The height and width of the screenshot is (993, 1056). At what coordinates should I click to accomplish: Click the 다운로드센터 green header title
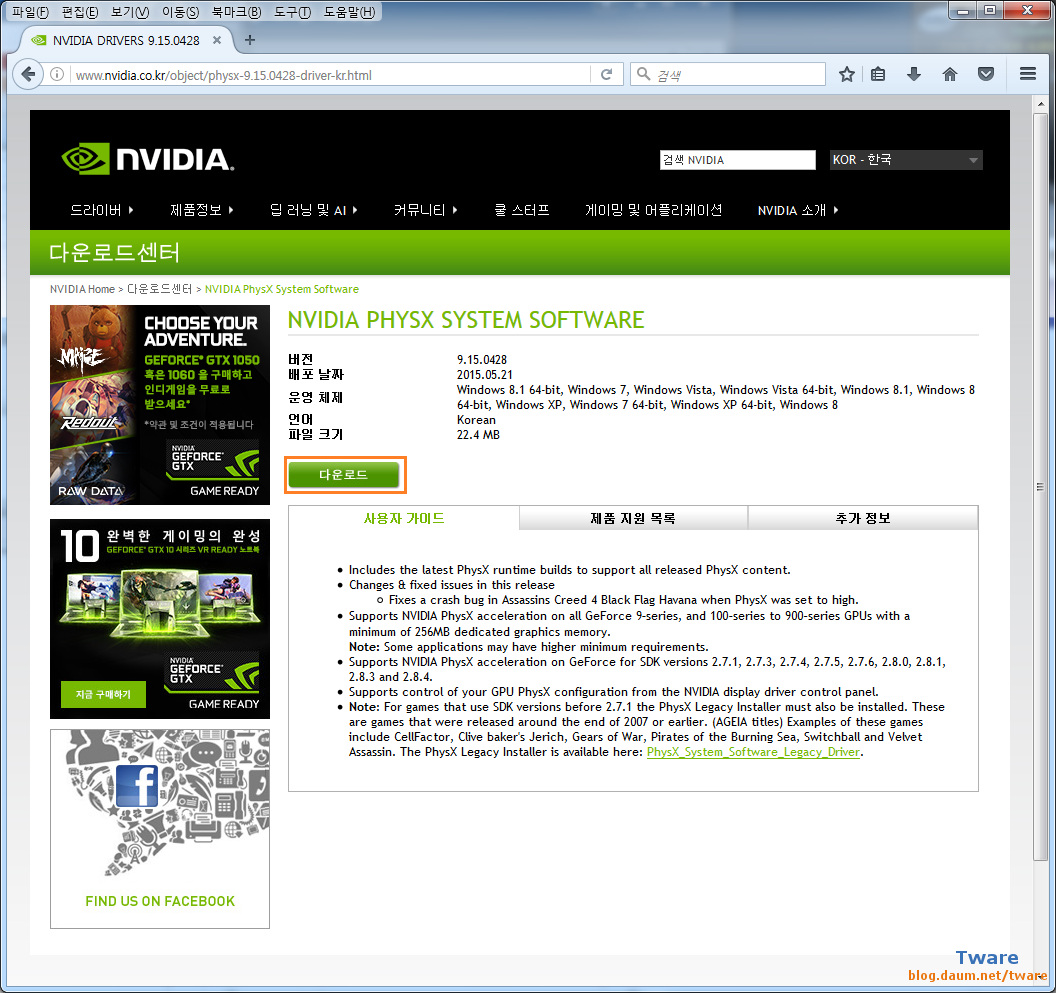[114, 253]
